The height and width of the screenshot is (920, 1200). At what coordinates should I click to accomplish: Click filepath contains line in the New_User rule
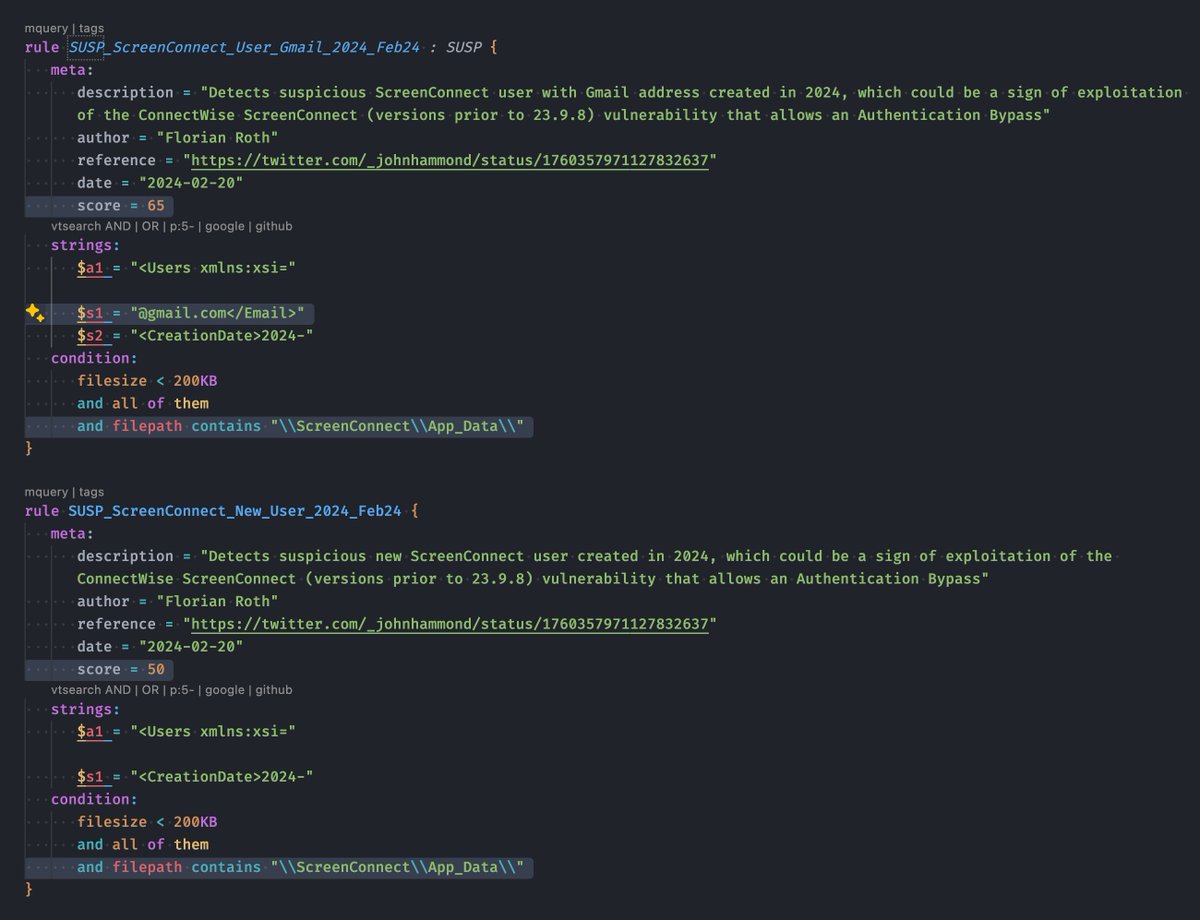click(300, 867)
